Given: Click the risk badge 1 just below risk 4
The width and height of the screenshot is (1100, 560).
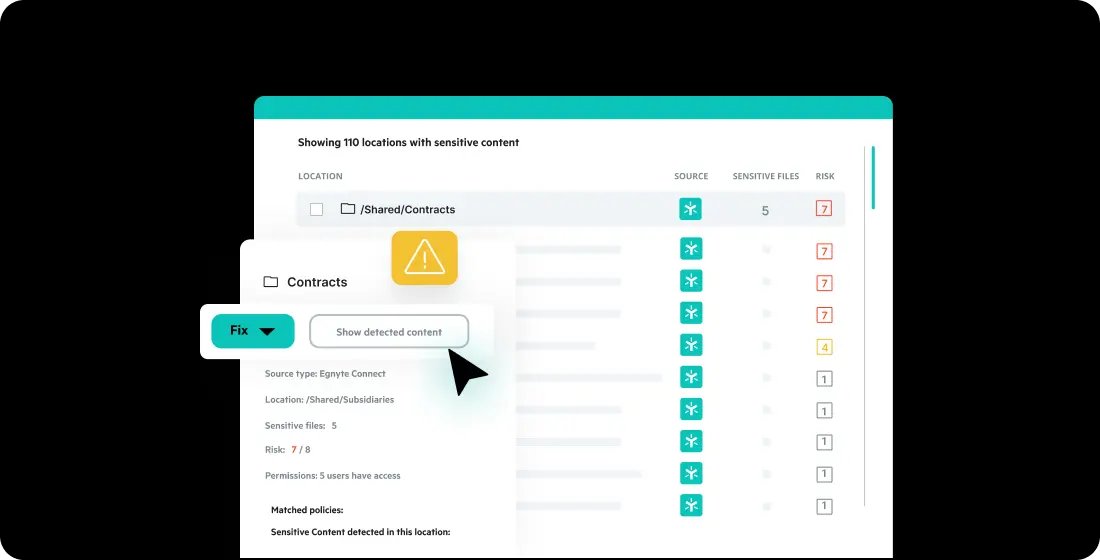Looking at the screenshot, I should click(x=824, y=379).
